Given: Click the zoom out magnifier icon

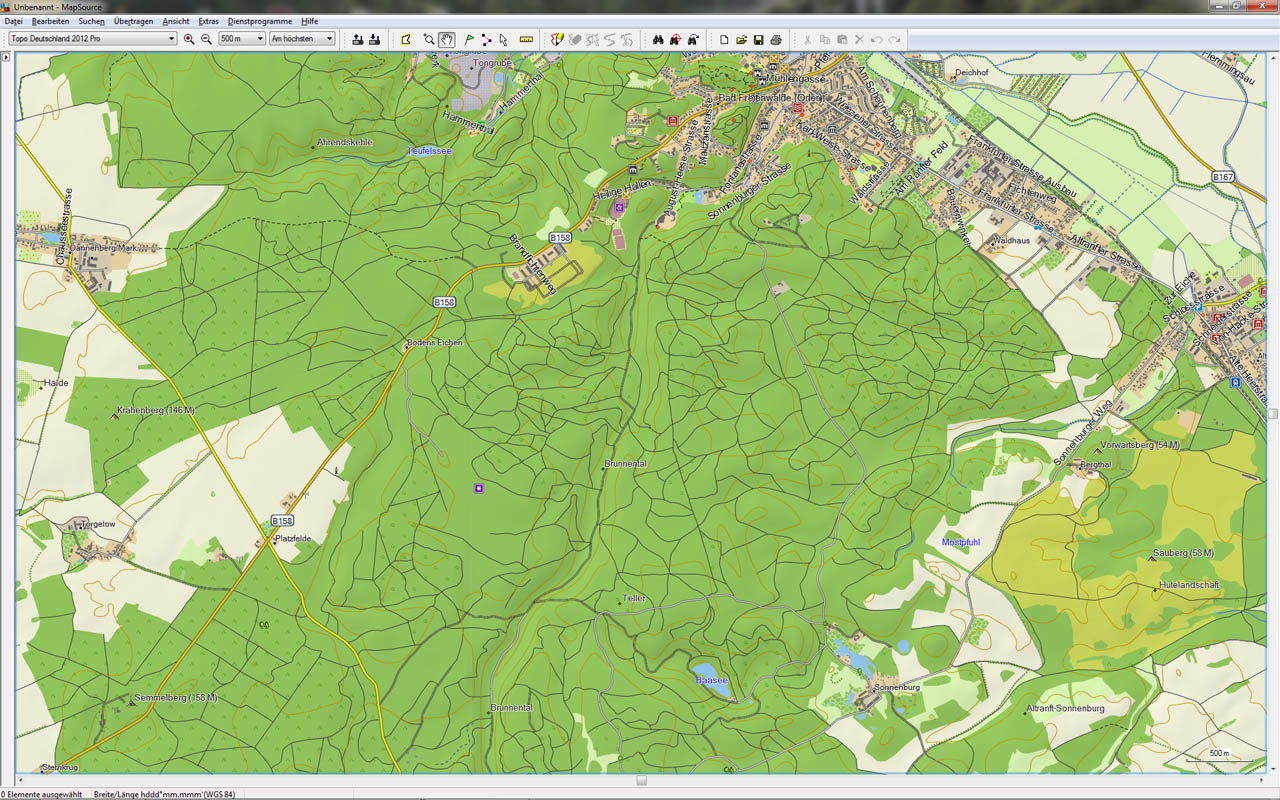Looking at the screenshot, I should [x=206, y=39].
